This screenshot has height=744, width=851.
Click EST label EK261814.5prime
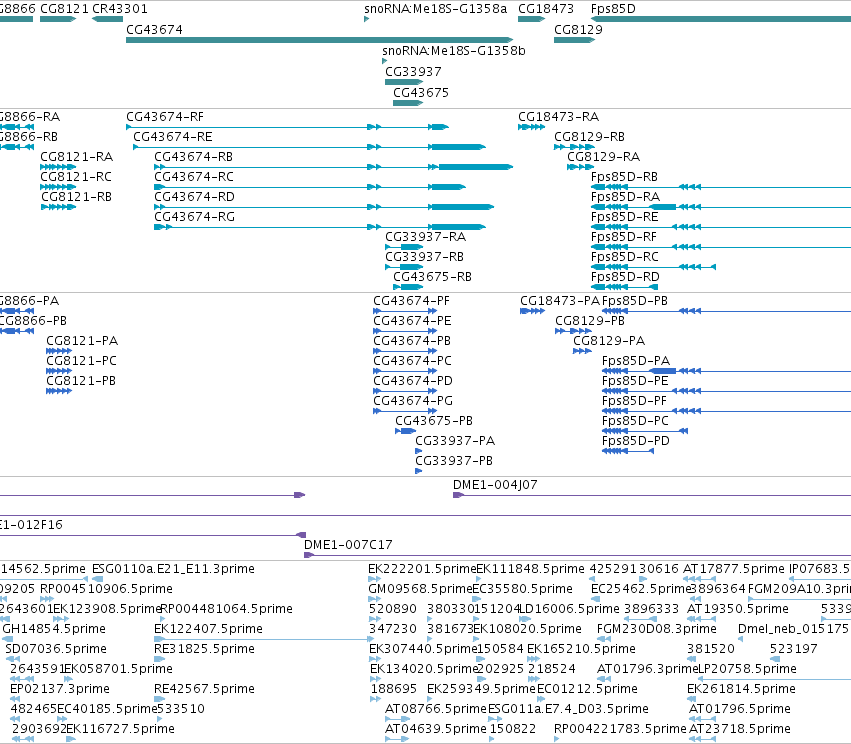pyautogui.click(x=741, y=689)
